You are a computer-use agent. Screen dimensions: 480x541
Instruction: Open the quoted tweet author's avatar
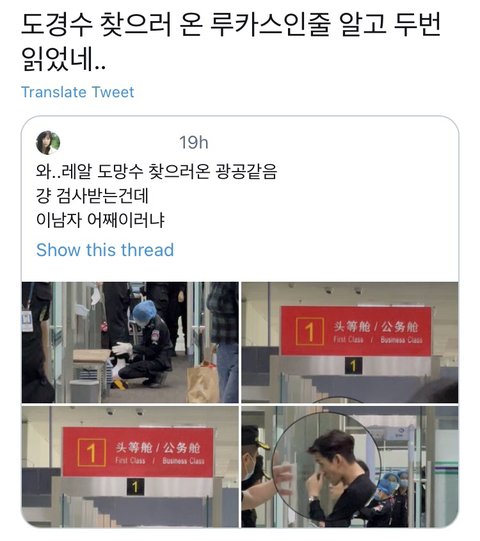pyautogui.click(x=48, y=142)
